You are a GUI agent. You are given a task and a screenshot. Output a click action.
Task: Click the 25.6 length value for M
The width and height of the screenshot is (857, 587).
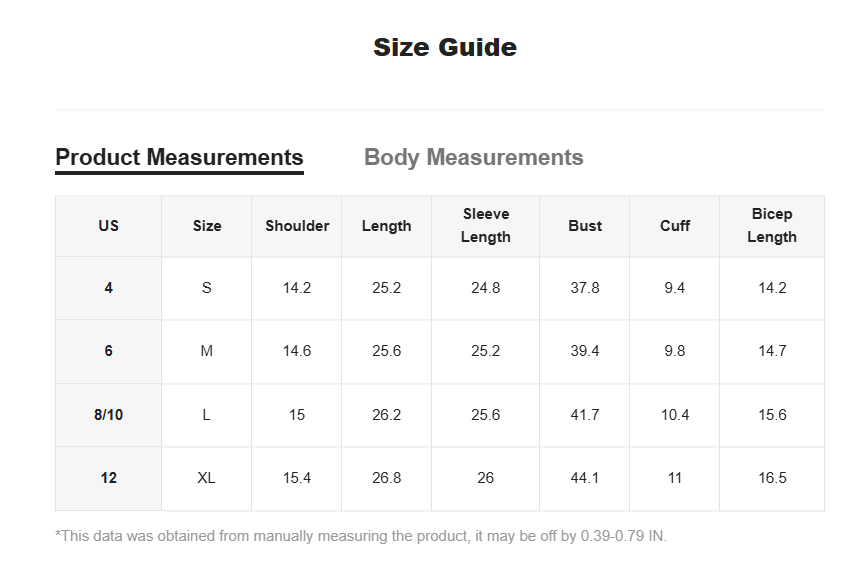click(x=386, y=351)
